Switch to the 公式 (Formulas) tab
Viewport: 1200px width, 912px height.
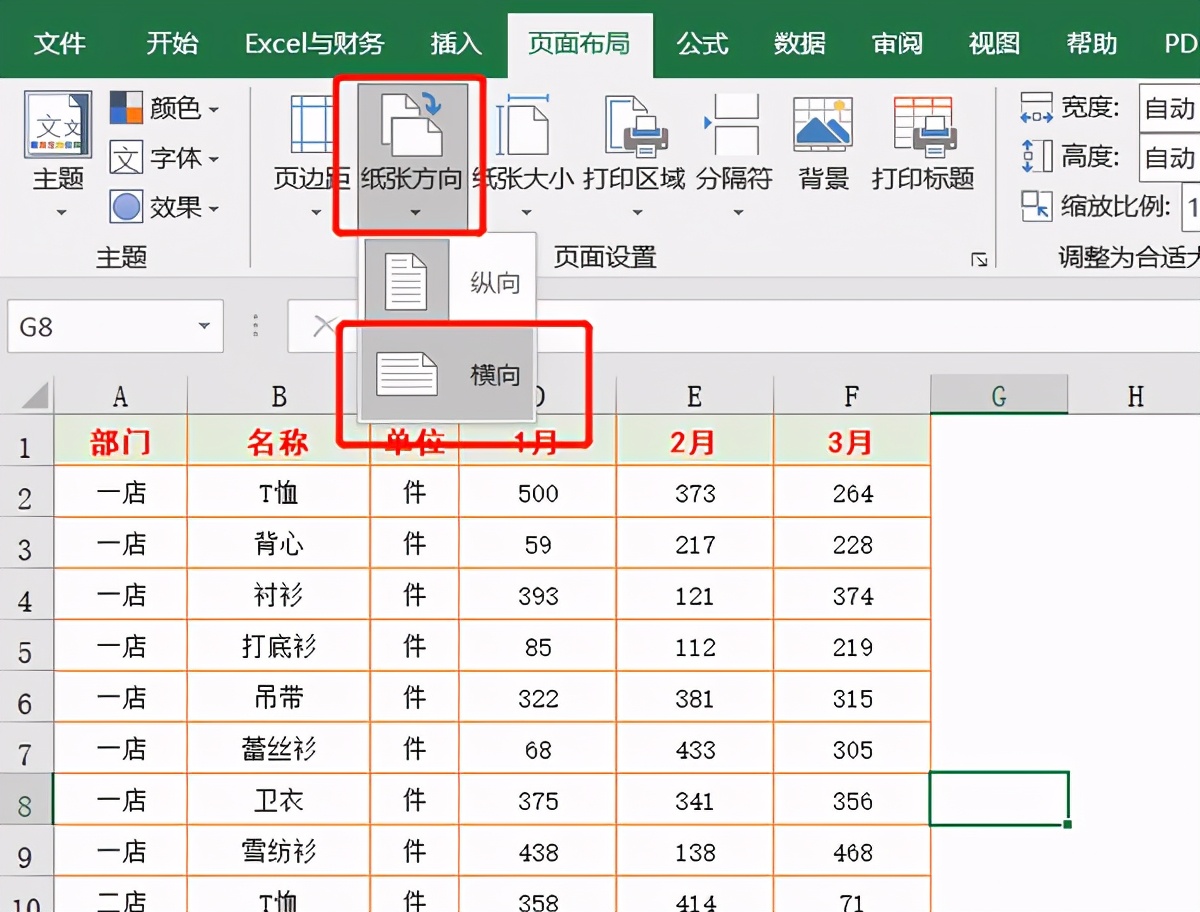point(702,40)
